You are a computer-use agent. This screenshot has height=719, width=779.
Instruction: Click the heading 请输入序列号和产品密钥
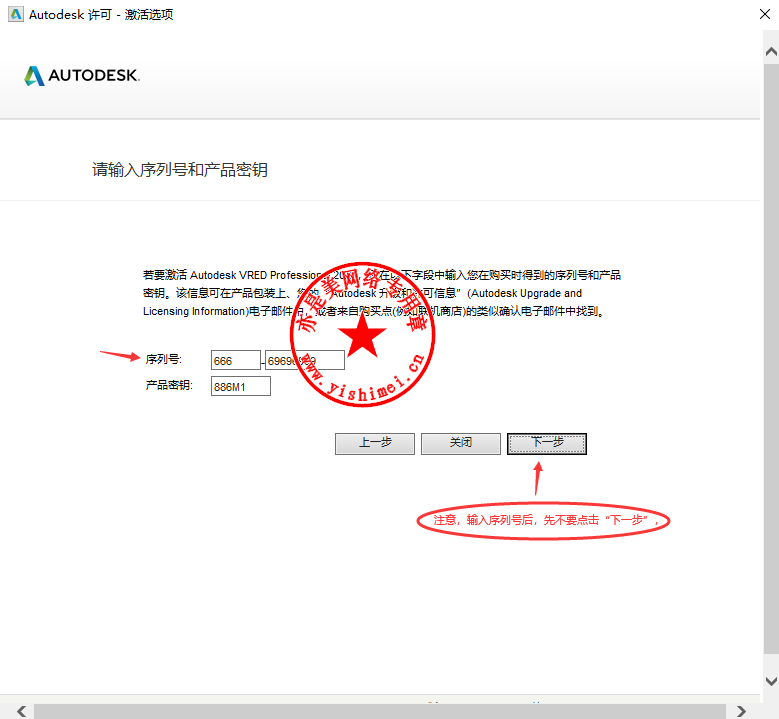pos(180,169)
